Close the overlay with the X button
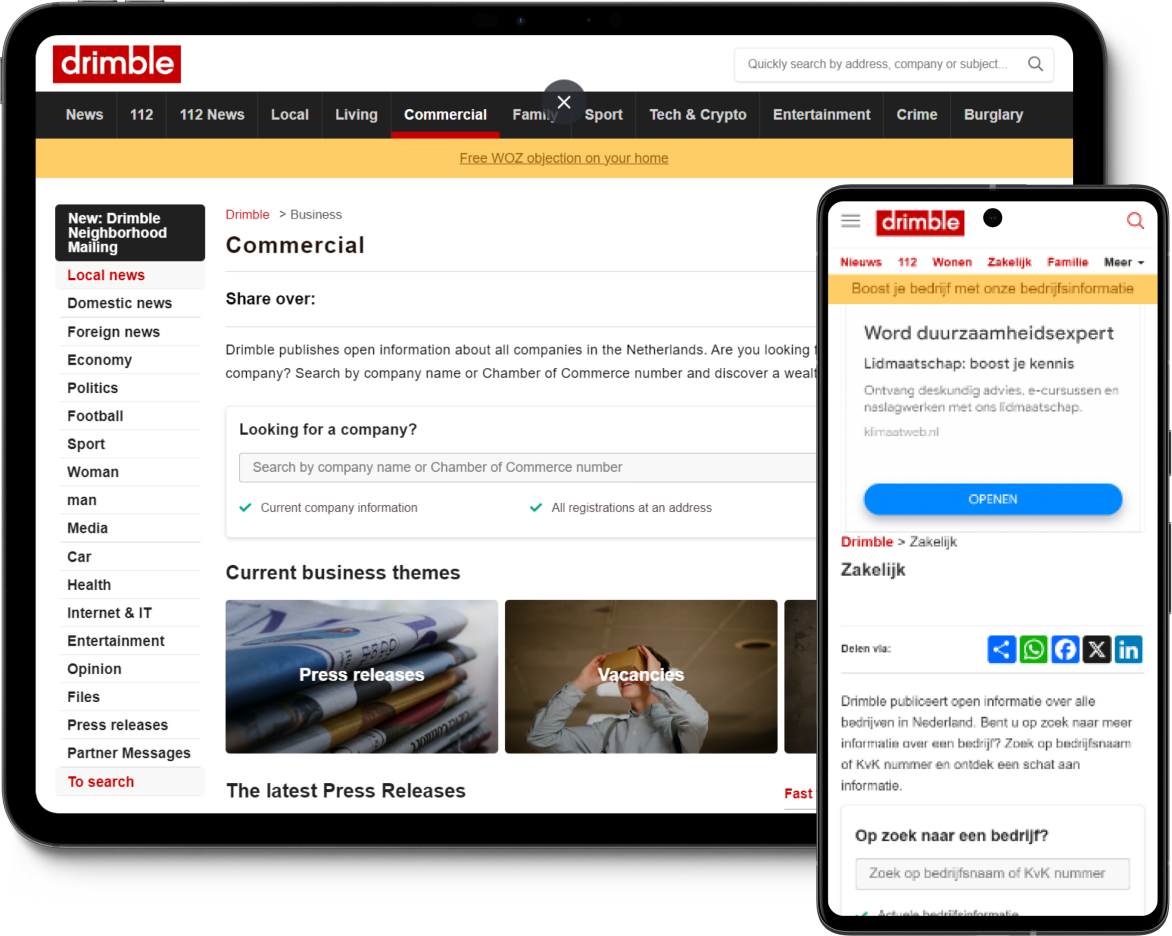The width and height of the screenshot is (1172, 936). pyautogui.click(x=564, y=102)
